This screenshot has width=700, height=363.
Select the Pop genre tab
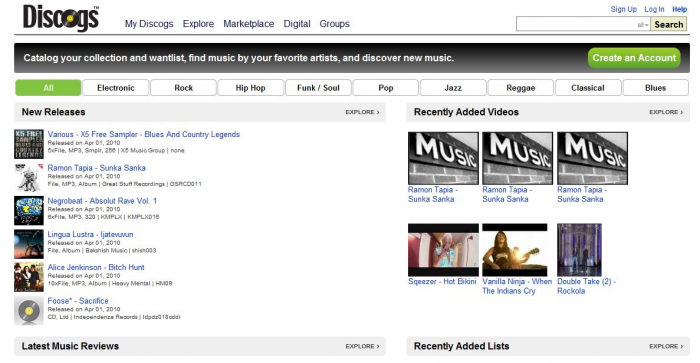[x=386, y=88]
